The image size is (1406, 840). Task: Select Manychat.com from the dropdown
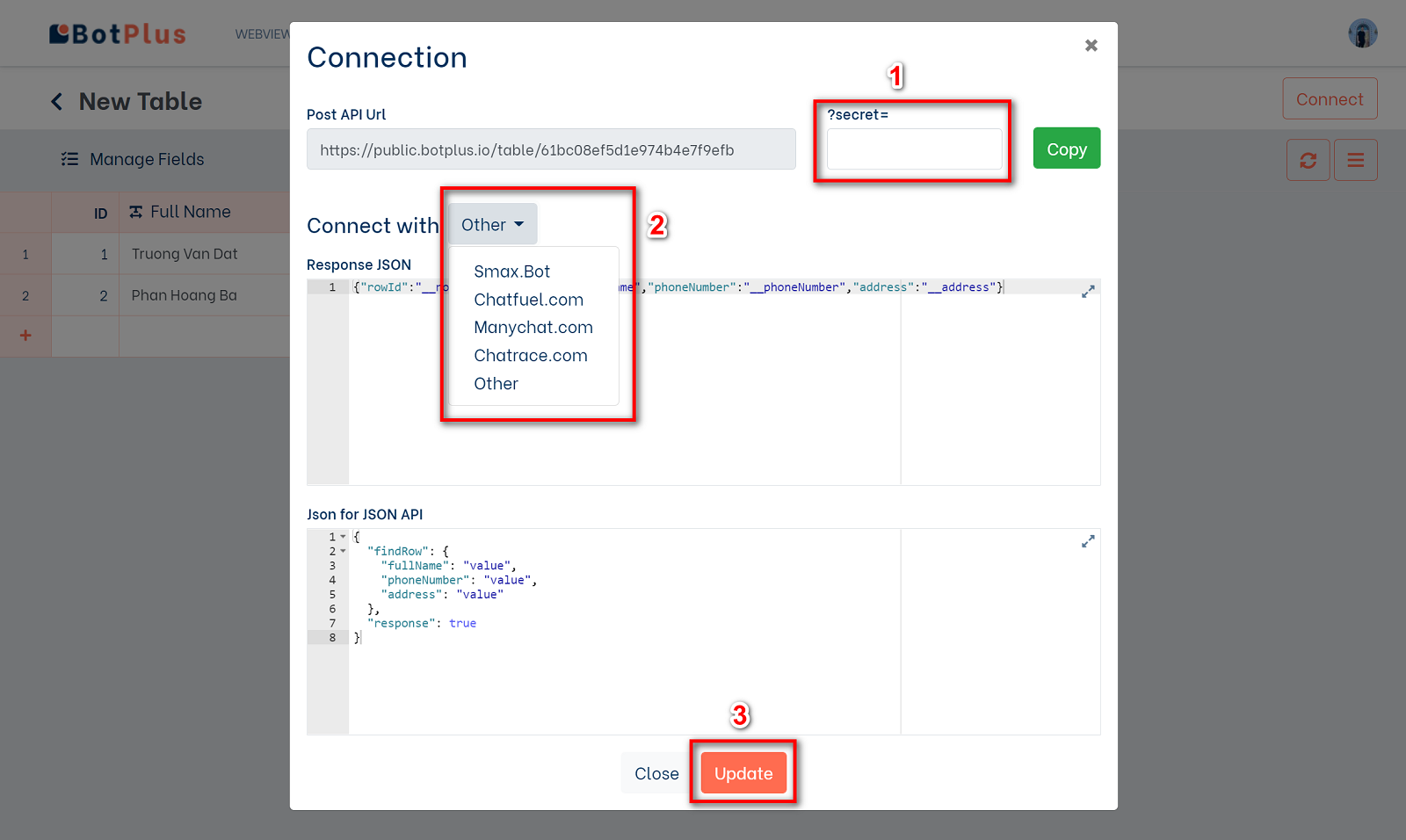click(x=533, y=328)
